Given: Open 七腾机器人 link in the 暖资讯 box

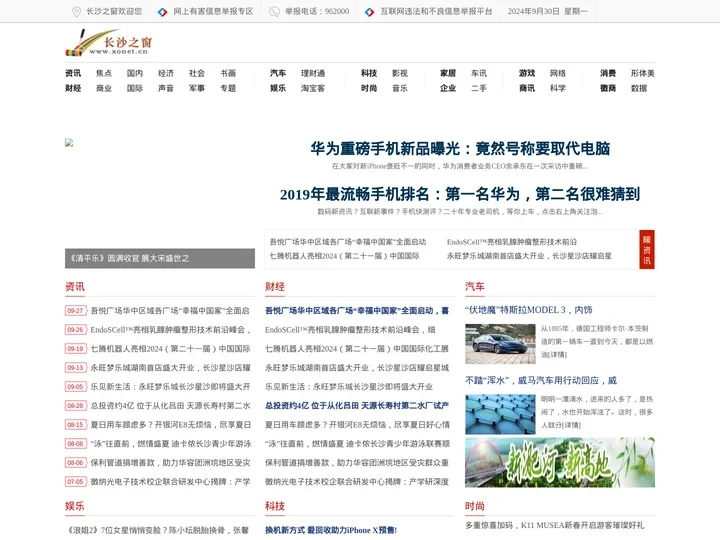Looking at the screenshot, I should click(x=344, y=256).
